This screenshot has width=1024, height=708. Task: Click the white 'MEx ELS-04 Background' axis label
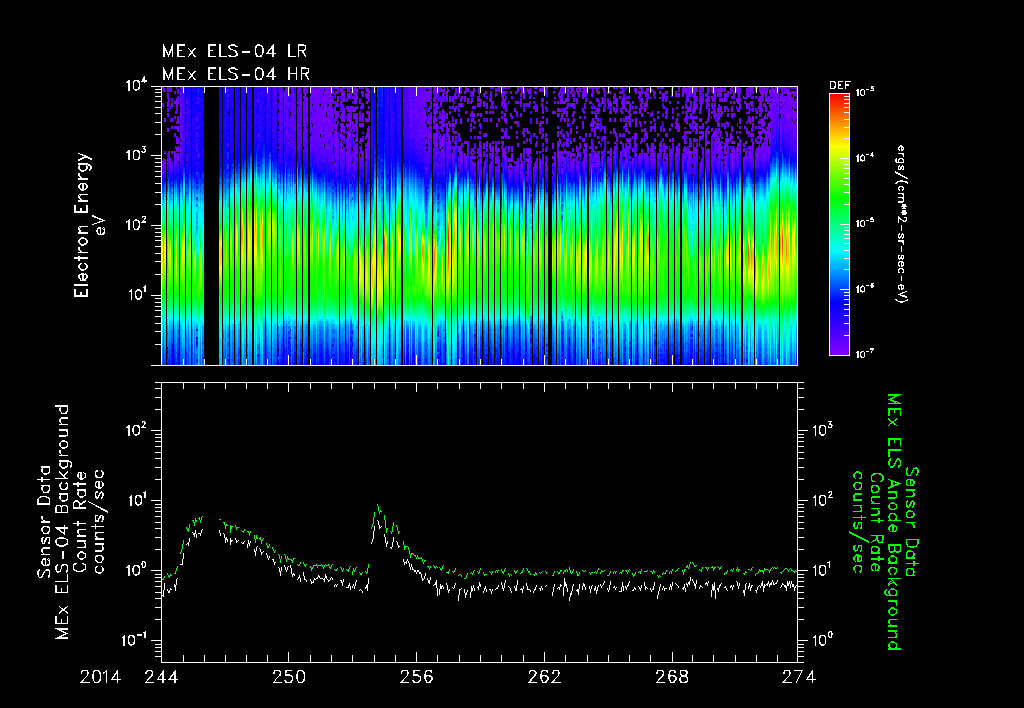62,521
